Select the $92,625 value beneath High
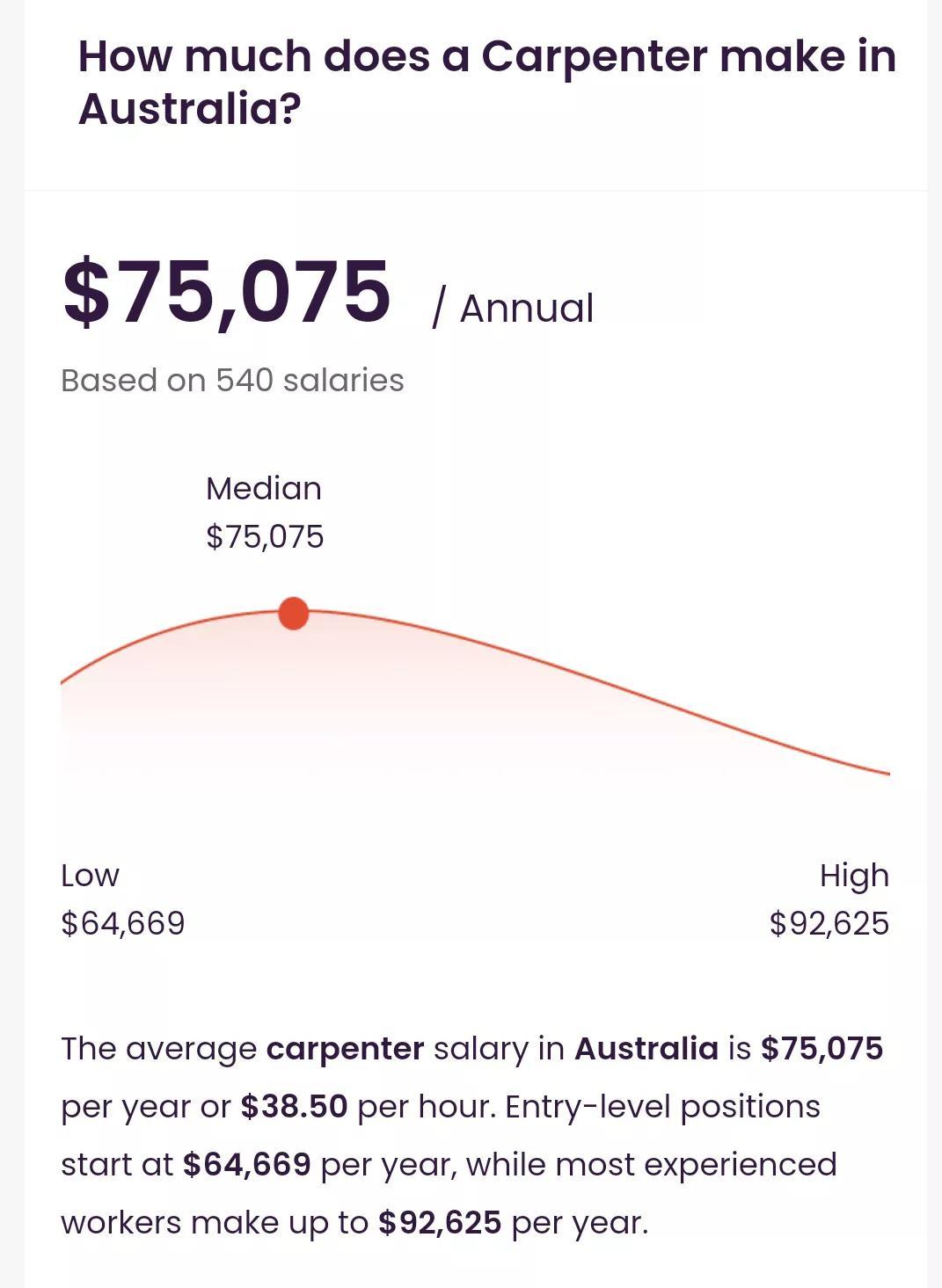Image resolution: width=942 pixels, height=1288 pixels. tap(829, 923)
